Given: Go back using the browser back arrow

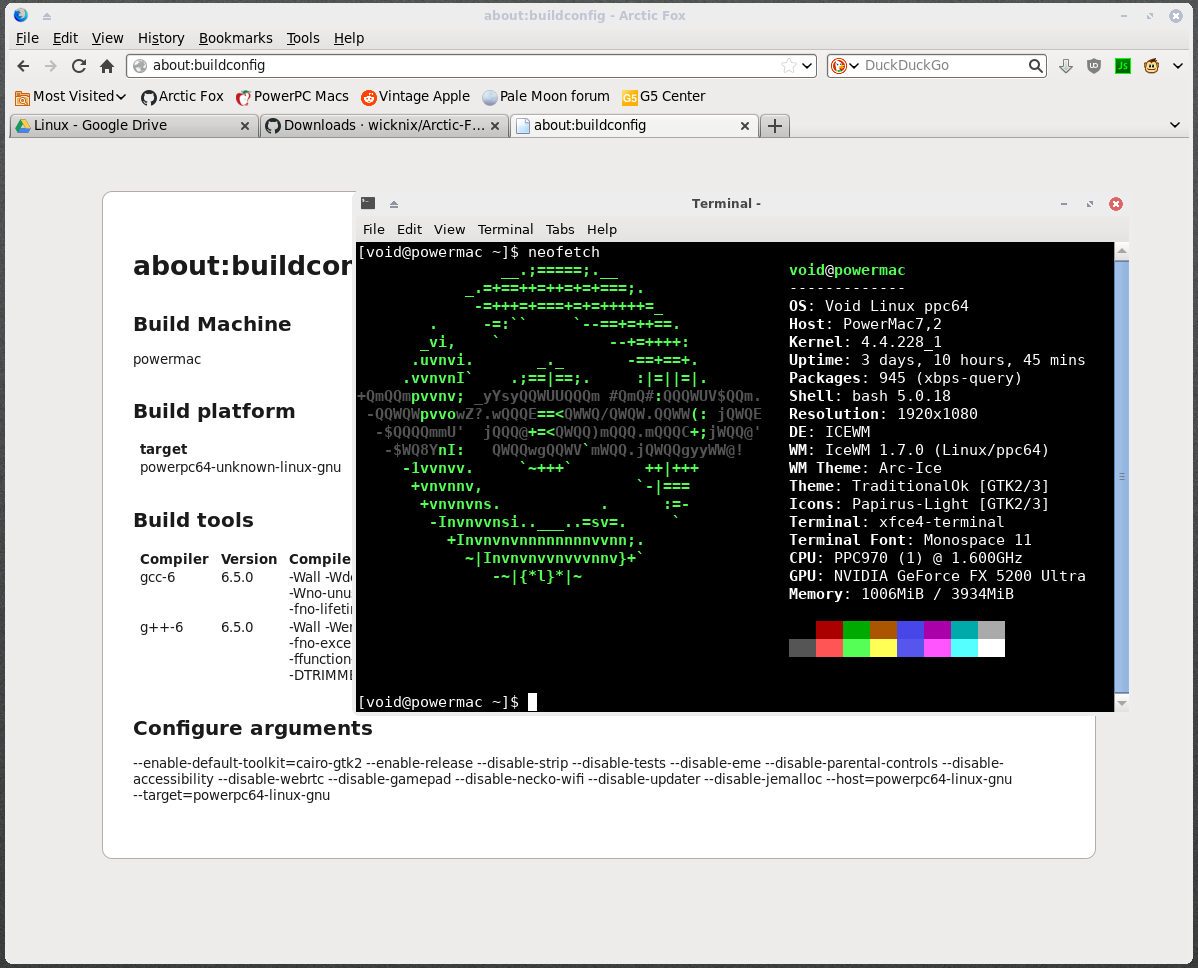Looking at the screenshot, I should coord(23,66).
